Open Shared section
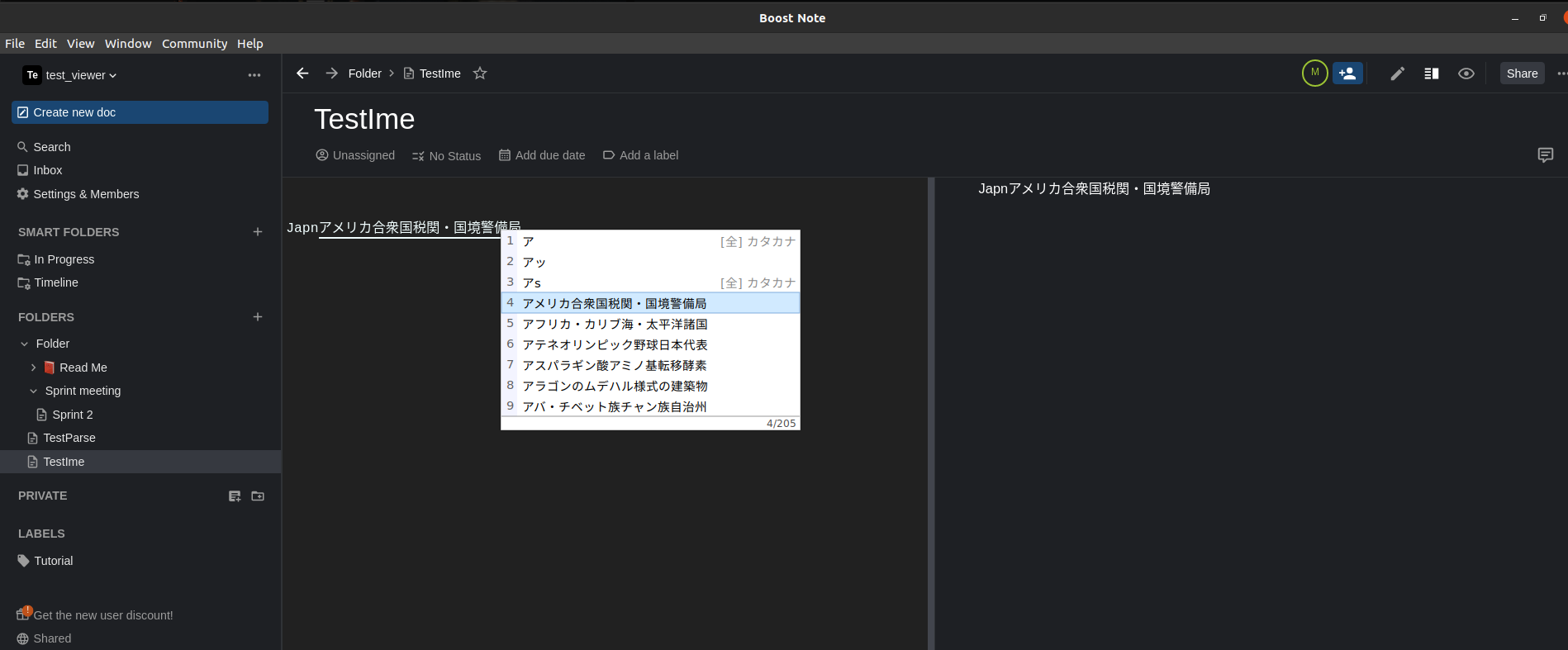The image size is (1568, 650). [x=44, y=638]
